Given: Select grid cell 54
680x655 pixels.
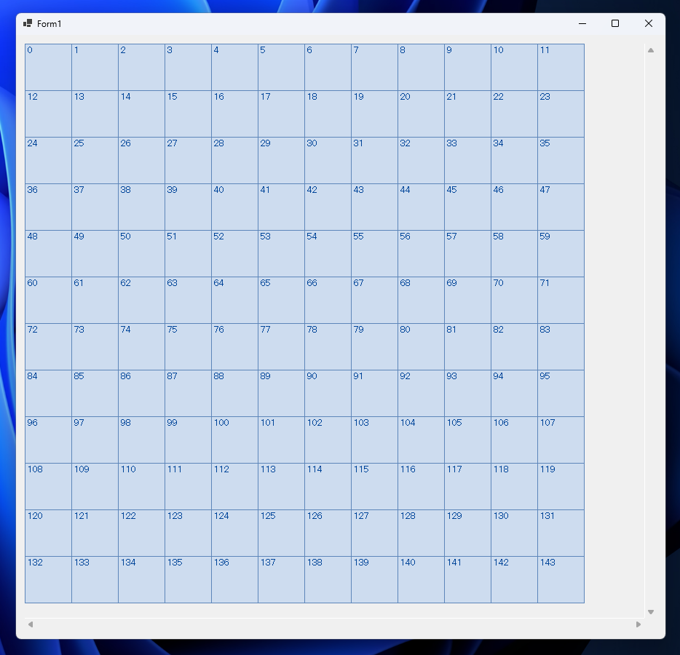Looking at the screenshot, I should tap(328, 253).
